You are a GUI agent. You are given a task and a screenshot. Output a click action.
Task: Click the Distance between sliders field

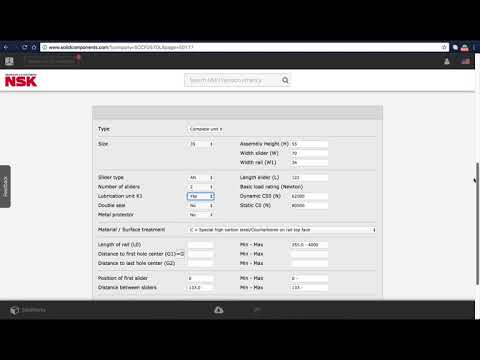pyautogui.click(x=200, y=288)
